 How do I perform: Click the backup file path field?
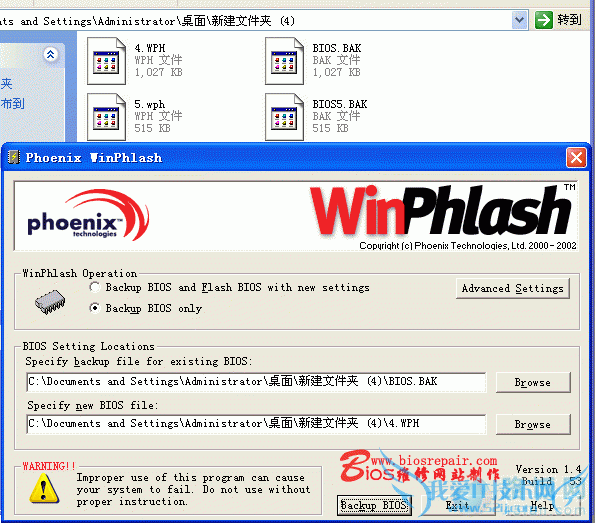coord(257,381)
